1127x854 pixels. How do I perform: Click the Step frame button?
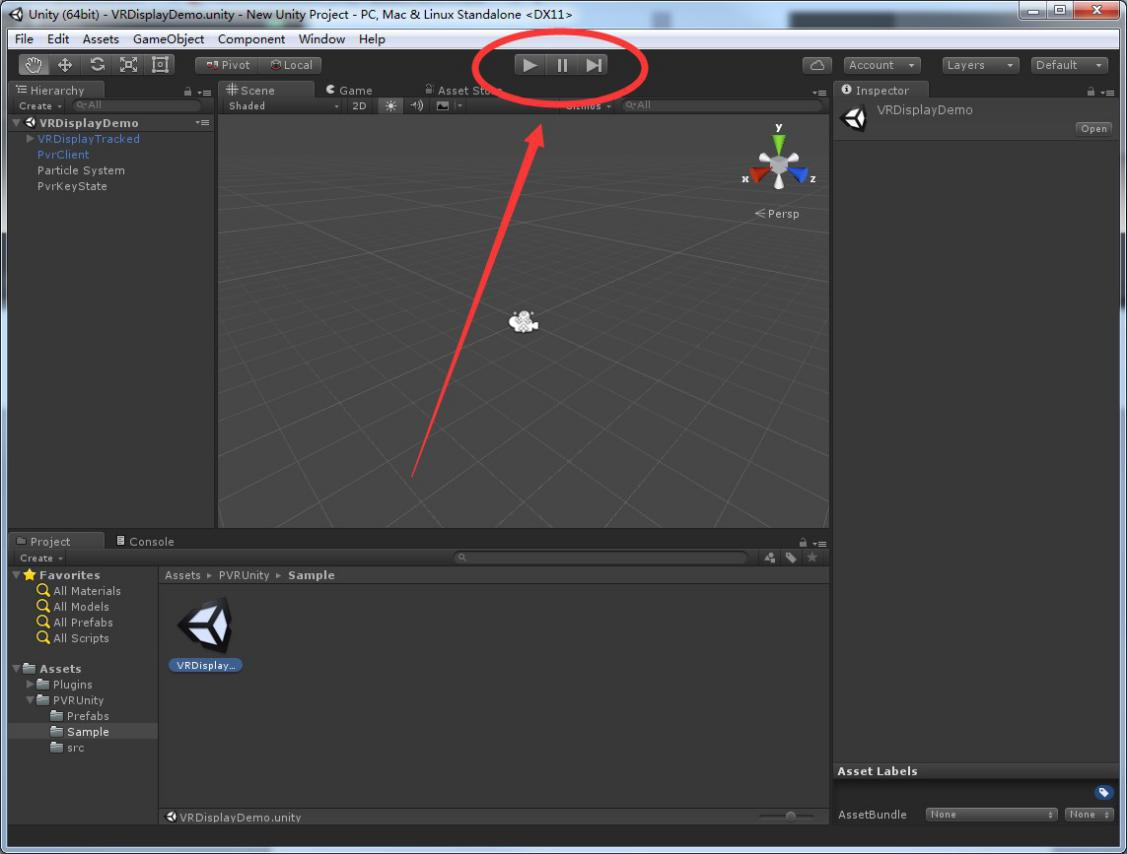point(594,65)
